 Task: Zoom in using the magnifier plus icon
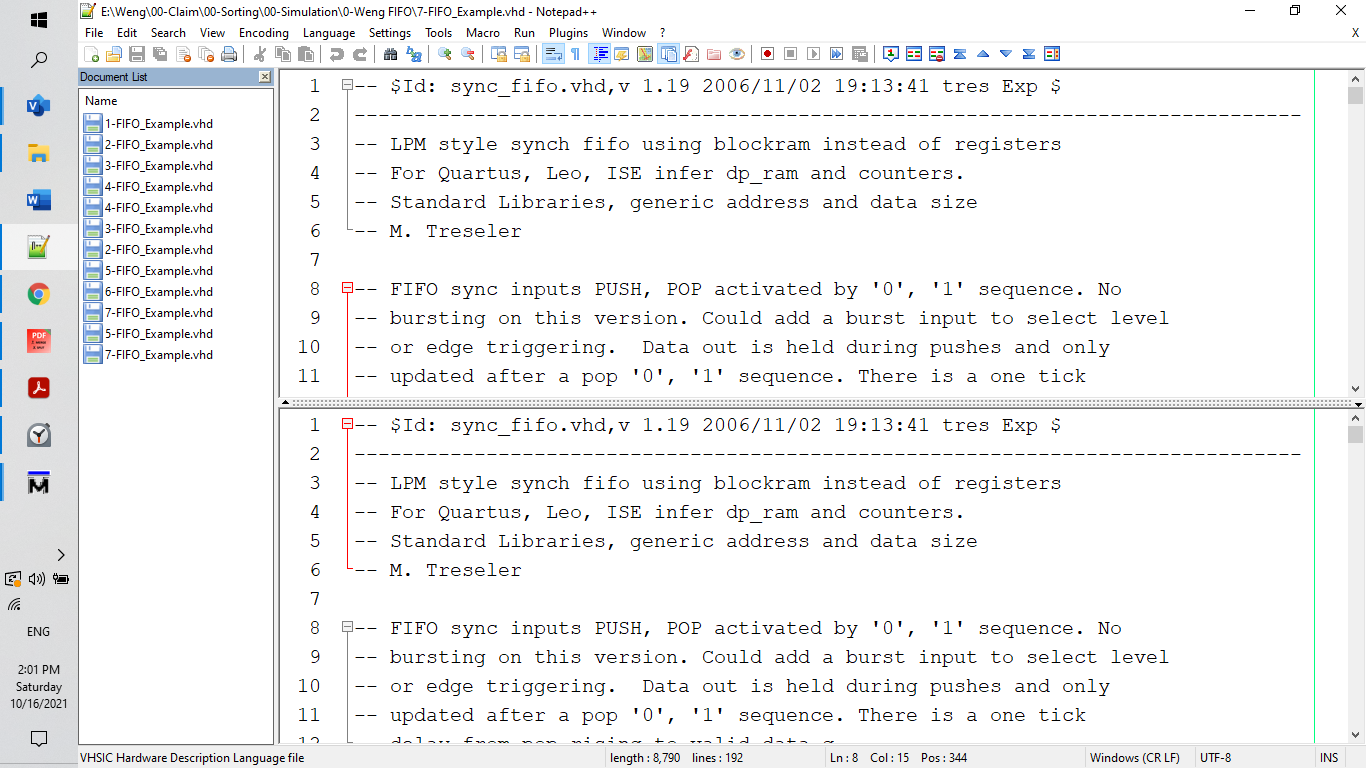coord(445,54)
